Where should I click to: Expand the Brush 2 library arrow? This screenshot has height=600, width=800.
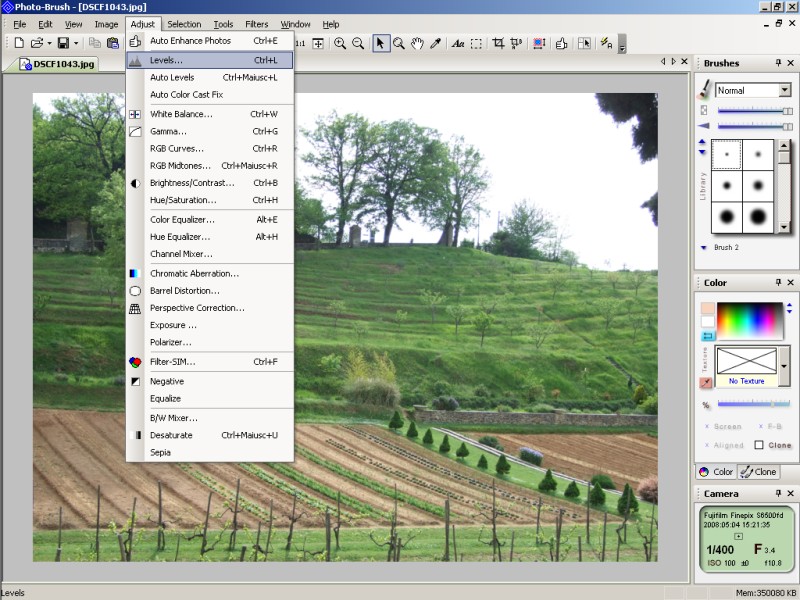pos(704,247)
